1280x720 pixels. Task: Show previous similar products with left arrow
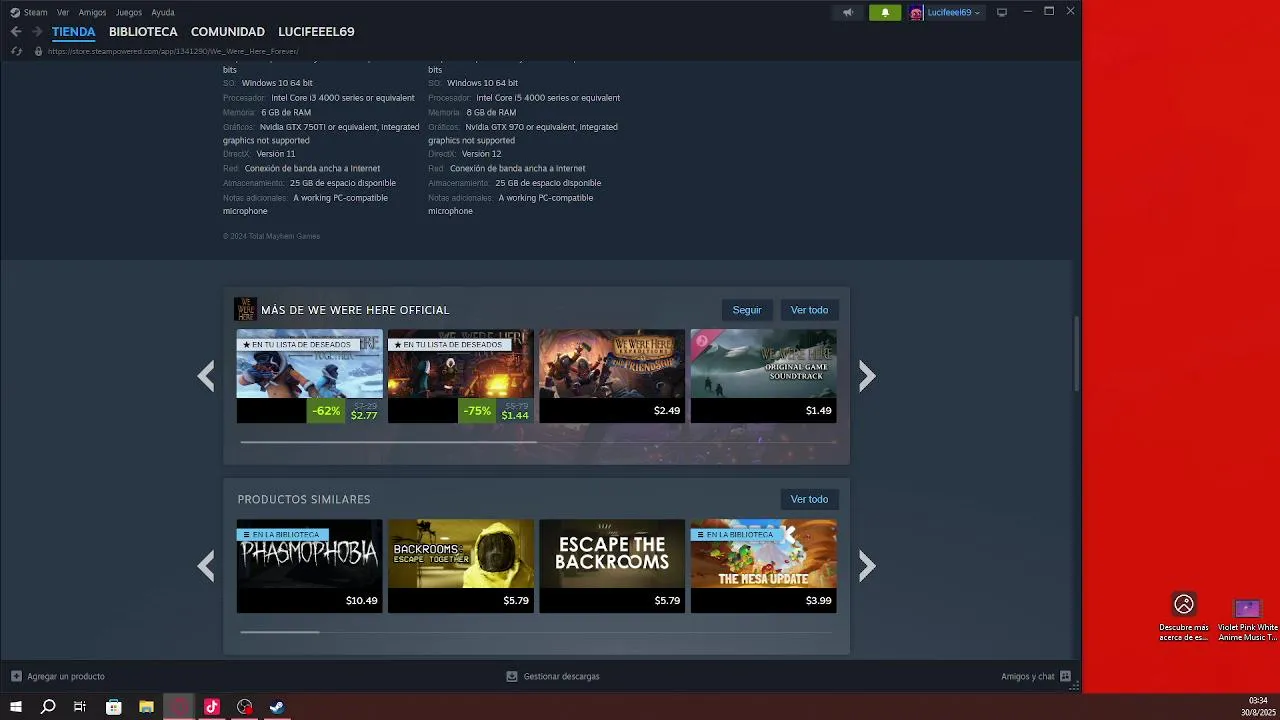click(x=206, y=566)
